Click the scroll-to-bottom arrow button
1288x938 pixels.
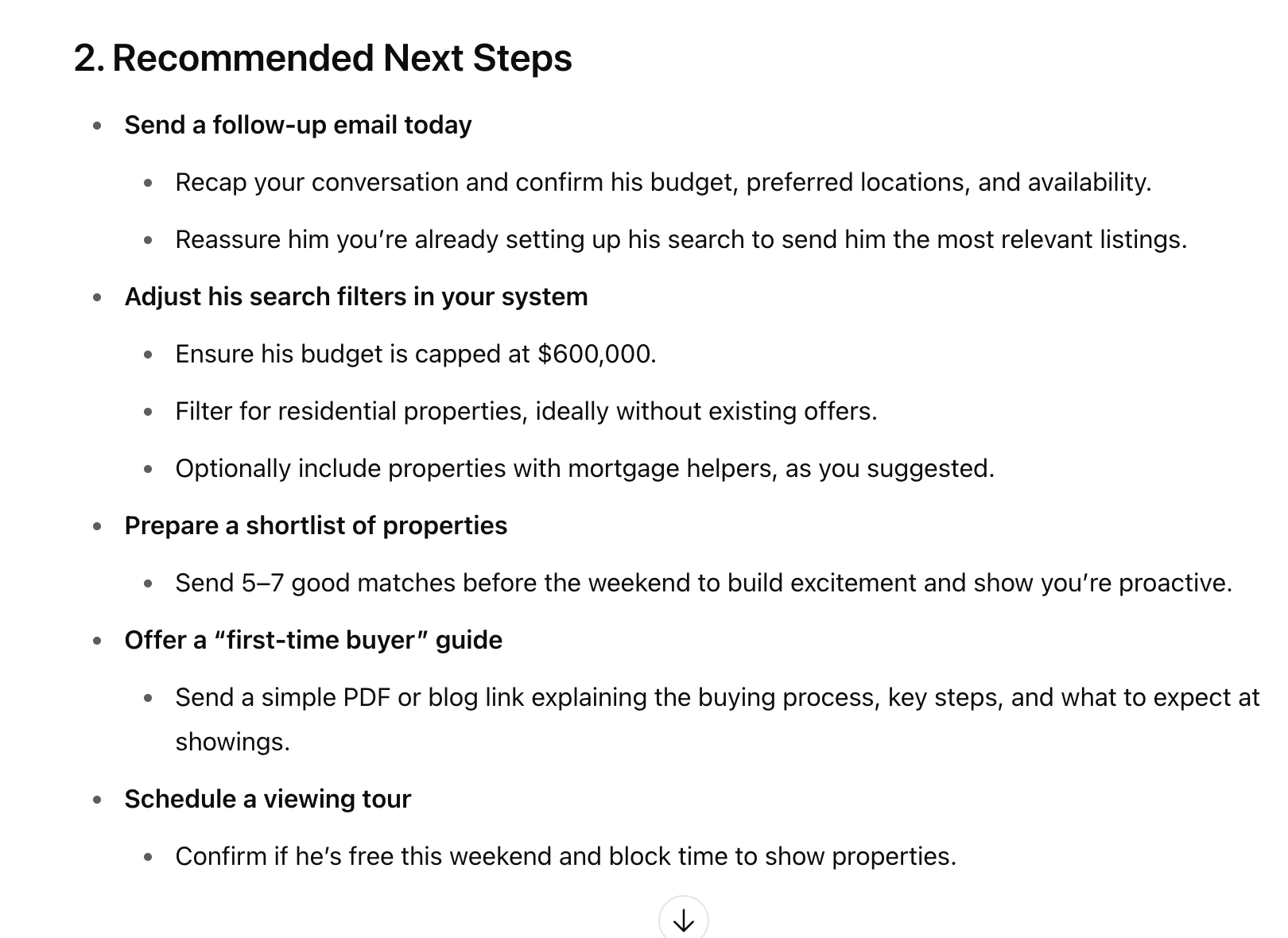[683, 921]
